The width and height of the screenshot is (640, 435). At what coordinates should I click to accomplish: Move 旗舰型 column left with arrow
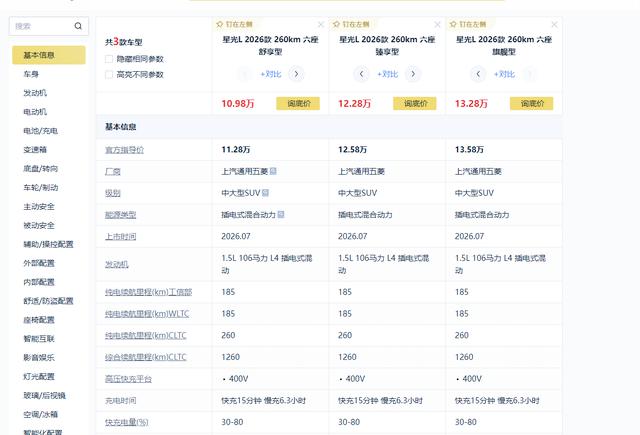click(x=478, y=74)
